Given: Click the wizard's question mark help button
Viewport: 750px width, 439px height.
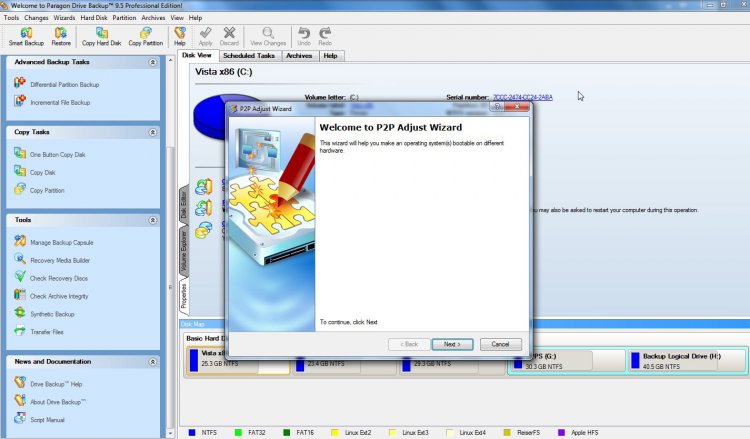Looking at the screenshot, I should pyautogui.click(x=497, y=107).
